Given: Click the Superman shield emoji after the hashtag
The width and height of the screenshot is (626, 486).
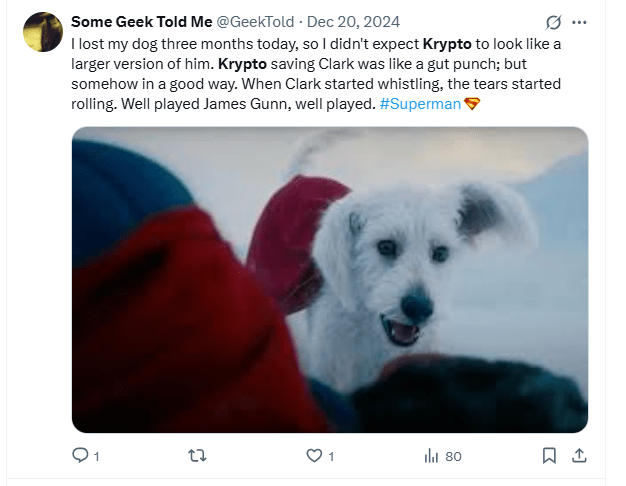Looking at the screenshot, I should 473,105.
